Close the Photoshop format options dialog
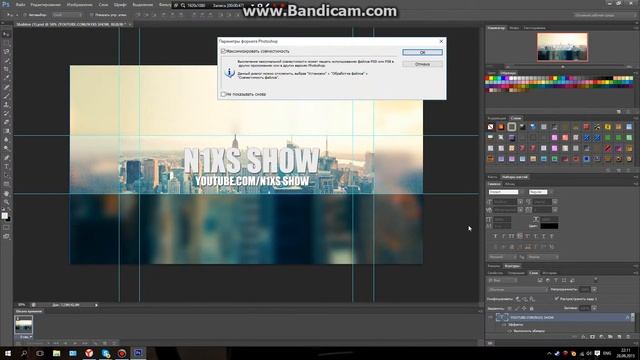 (441, 41)
